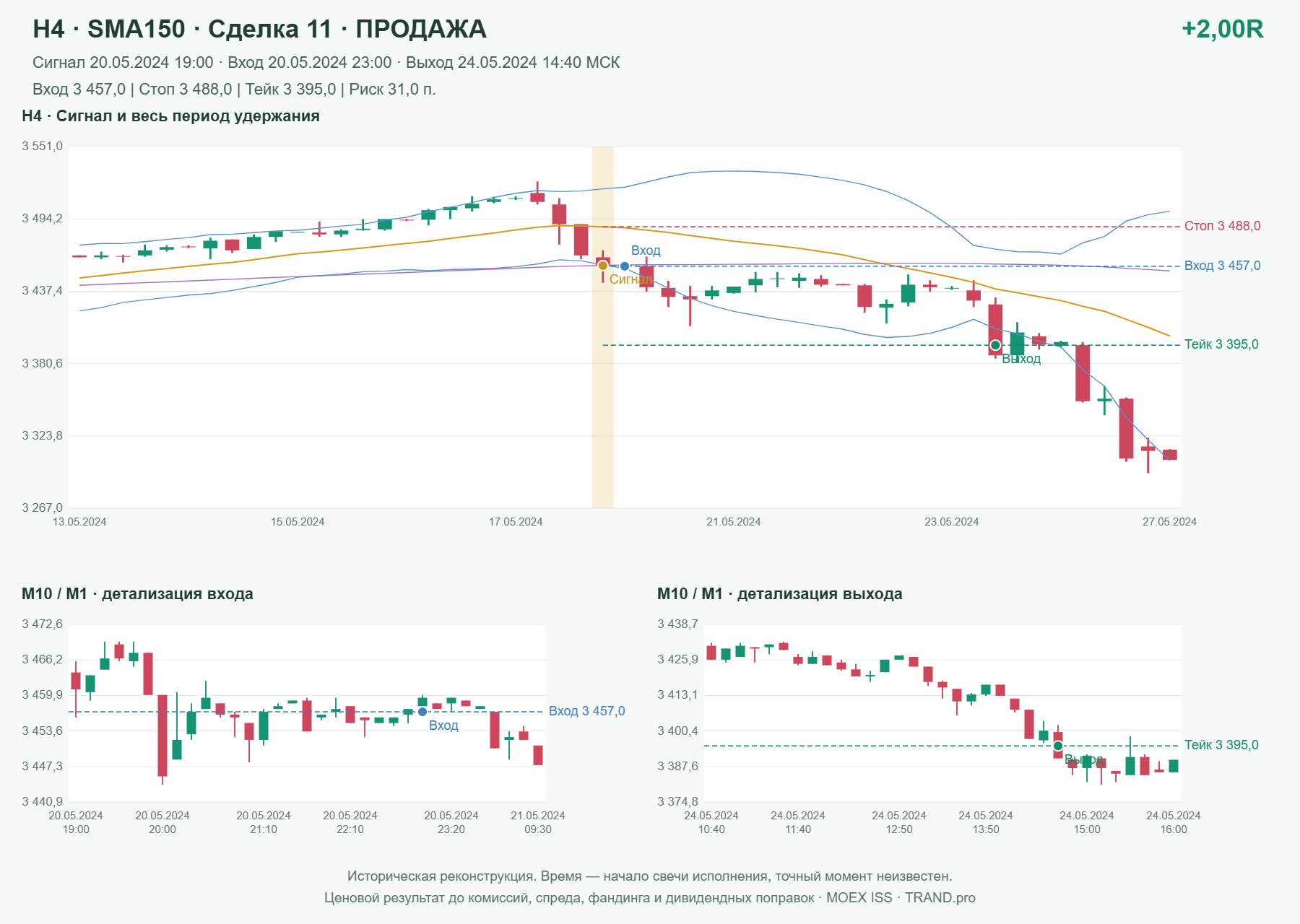Click the 27.05.2024 date axis label
The image size is (1300, 924).
(1169, 522)
